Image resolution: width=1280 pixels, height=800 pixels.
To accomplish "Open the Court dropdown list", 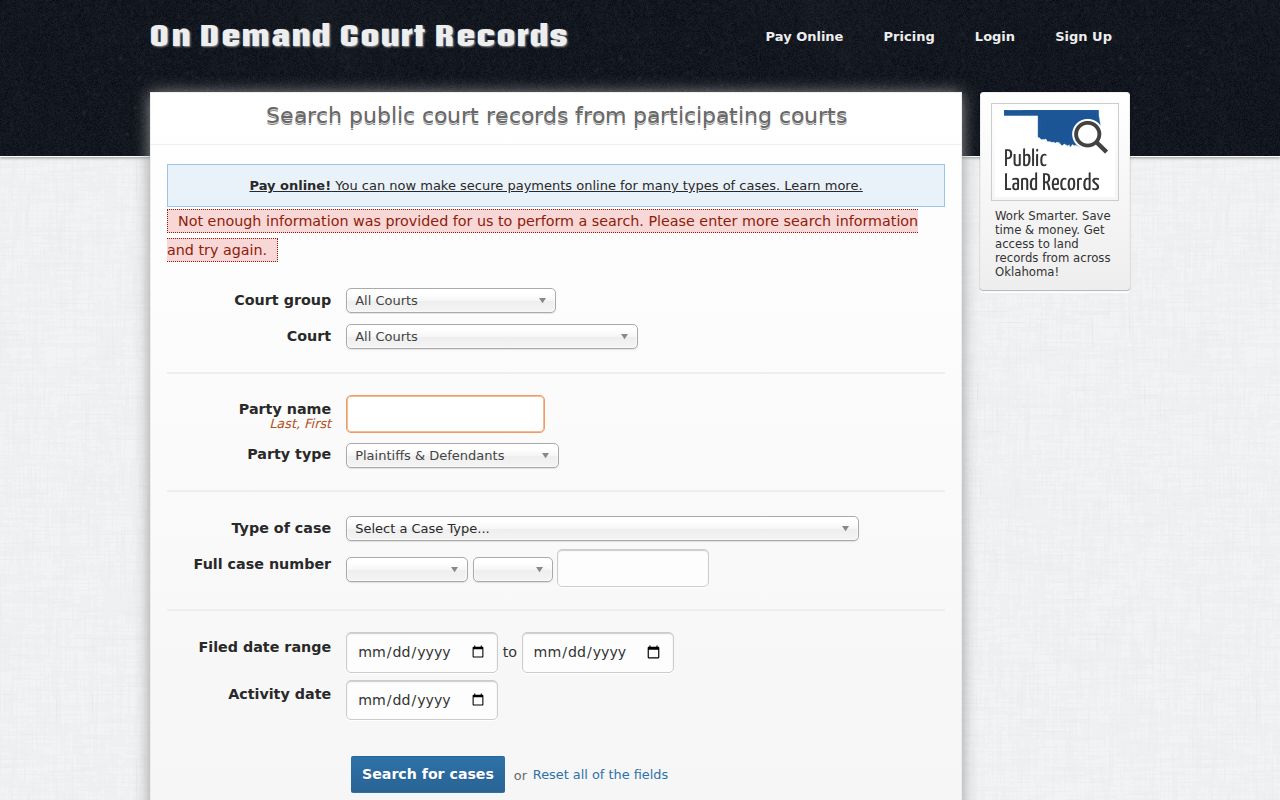I will coord(491,337).
